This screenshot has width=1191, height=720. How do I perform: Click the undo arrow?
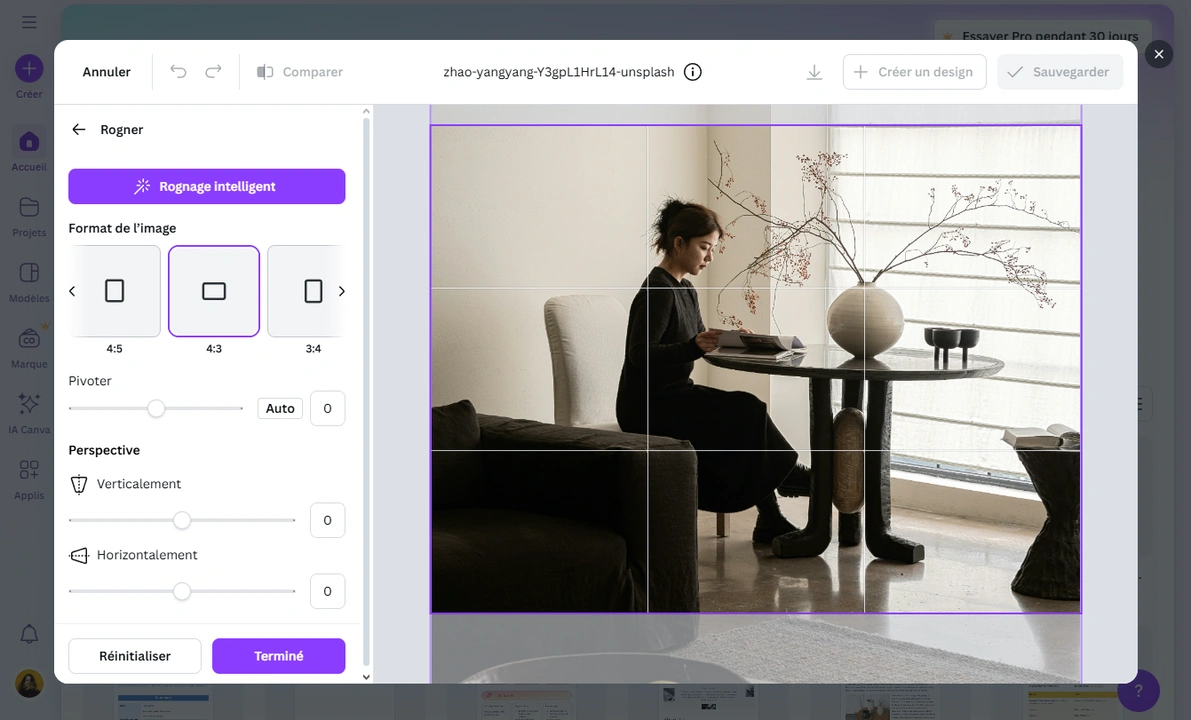(x=178, y=71)
